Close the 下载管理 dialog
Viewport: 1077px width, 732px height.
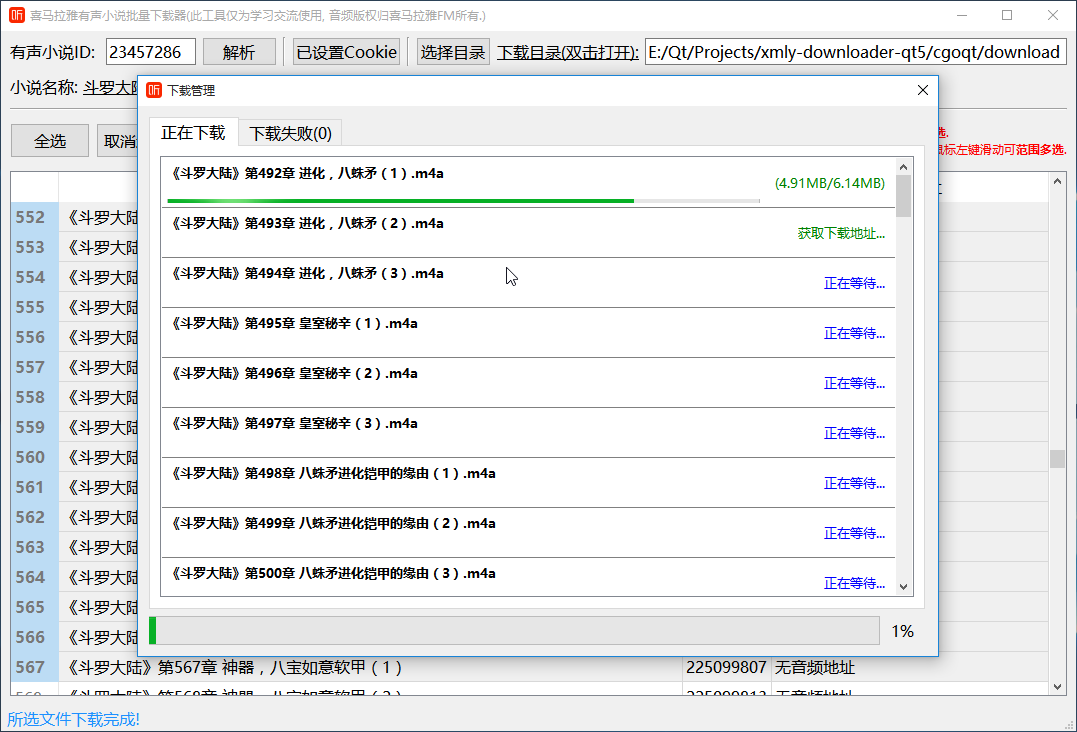coord(922,90)
